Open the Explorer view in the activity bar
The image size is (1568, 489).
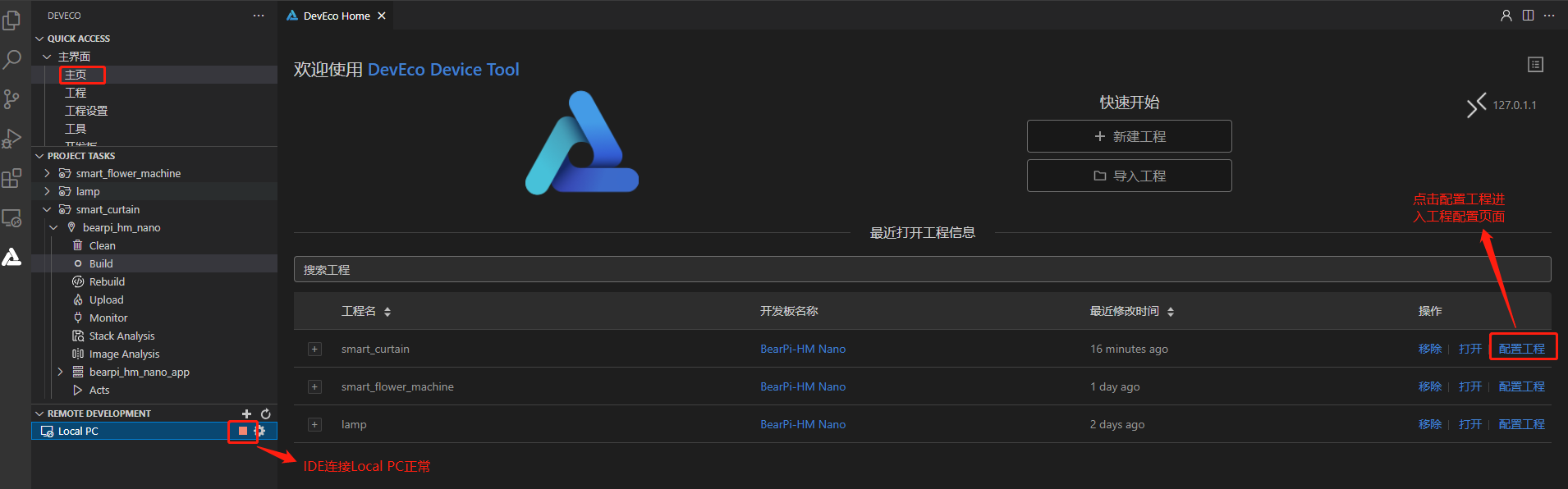(11, 20)
